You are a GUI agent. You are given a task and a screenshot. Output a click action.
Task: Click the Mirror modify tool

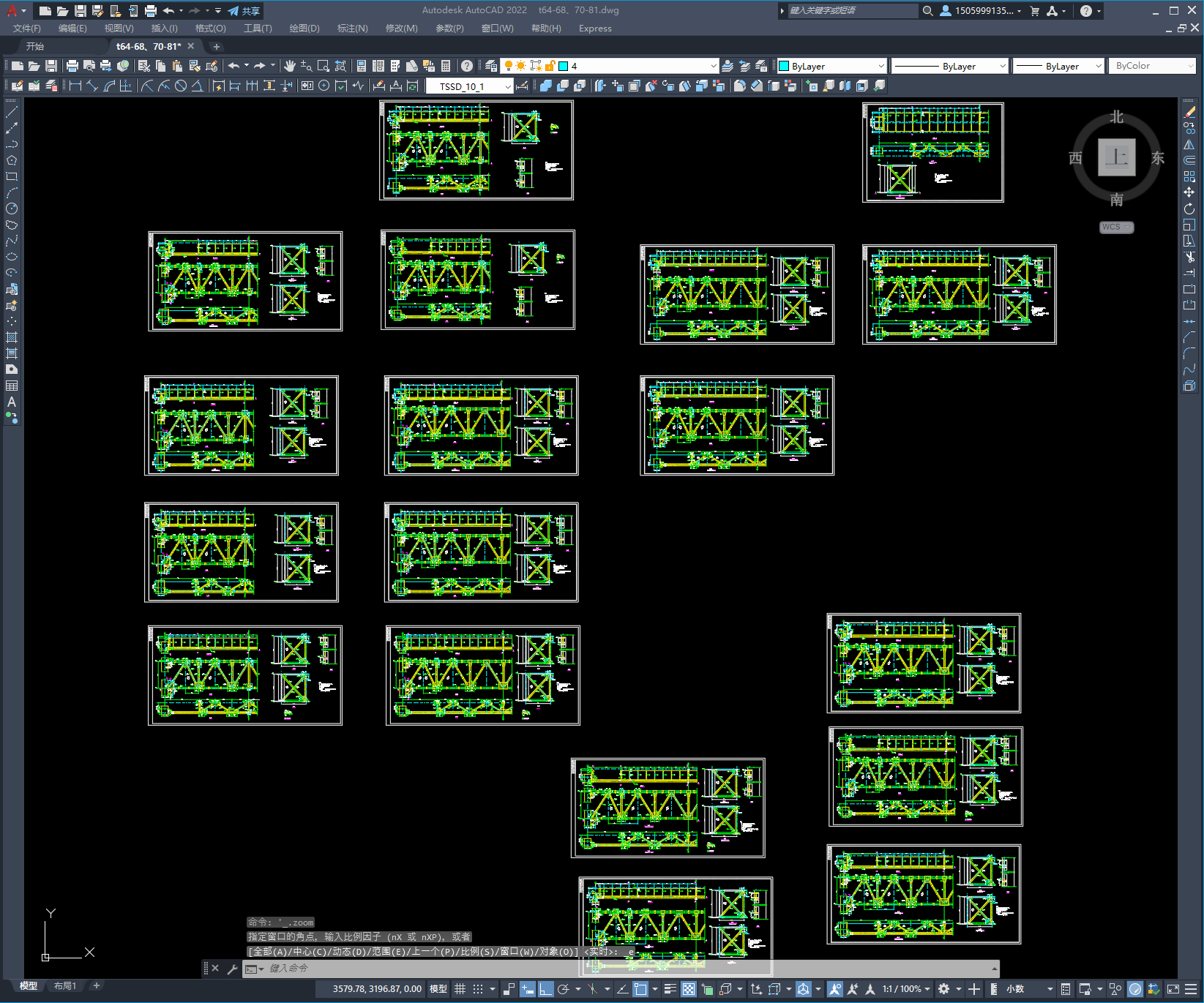pos(1189,144)
